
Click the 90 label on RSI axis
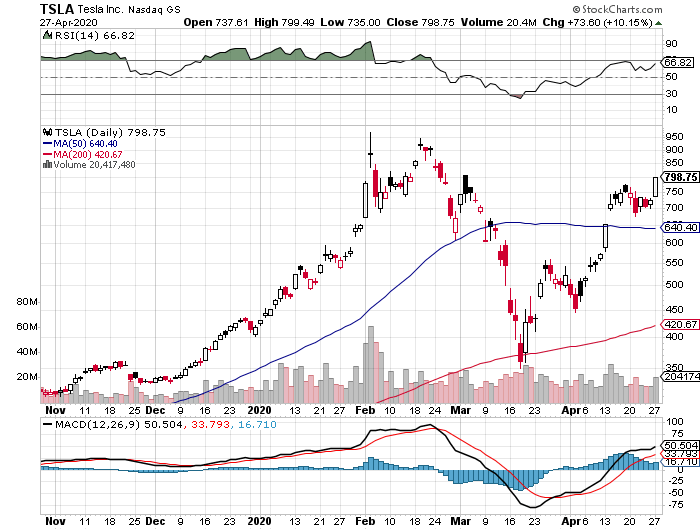(671, 44)
